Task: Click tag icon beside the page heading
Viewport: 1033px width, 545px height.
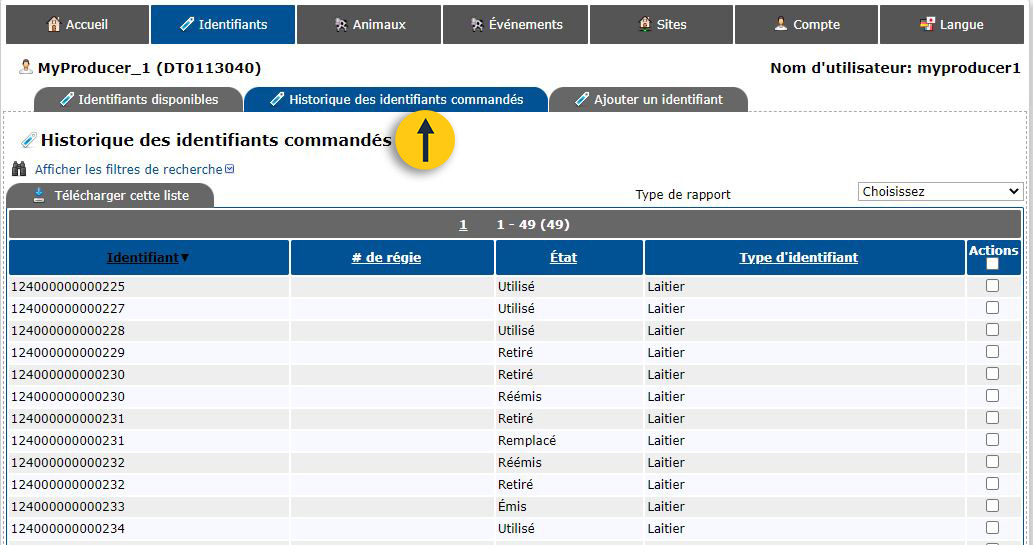Action: [x=28, y=140]
